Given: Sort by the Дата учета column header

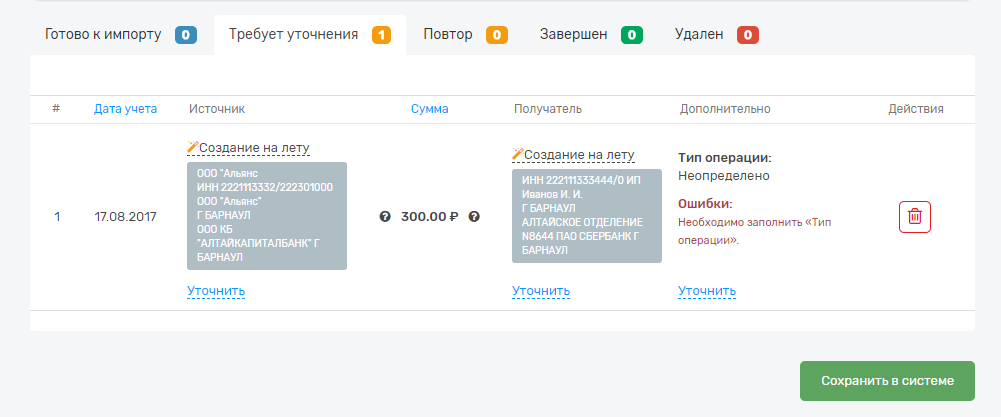Looking at the screenshot, I should [x=125, y=108].
